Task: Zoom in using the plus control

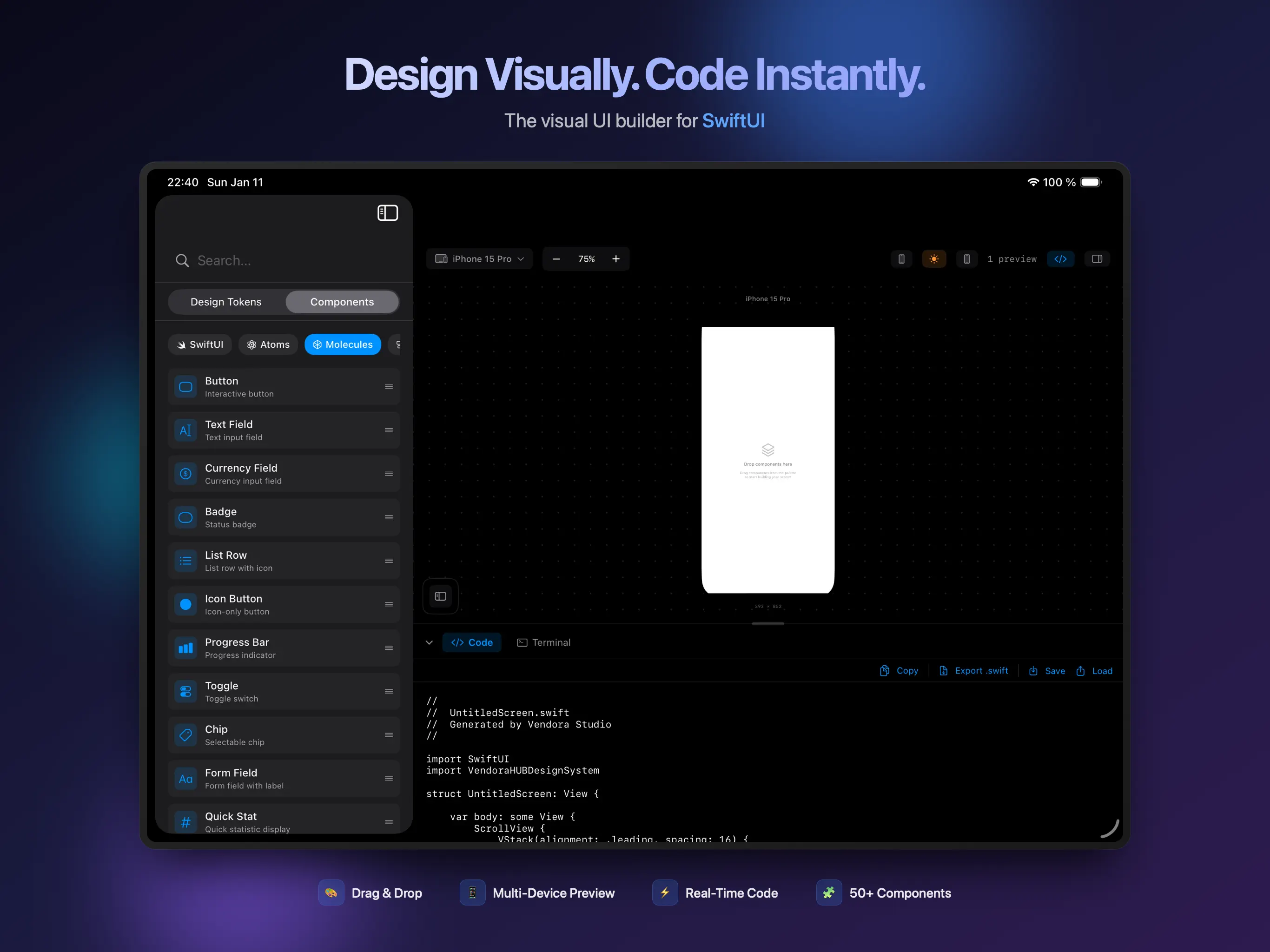Action: (615, 259)
